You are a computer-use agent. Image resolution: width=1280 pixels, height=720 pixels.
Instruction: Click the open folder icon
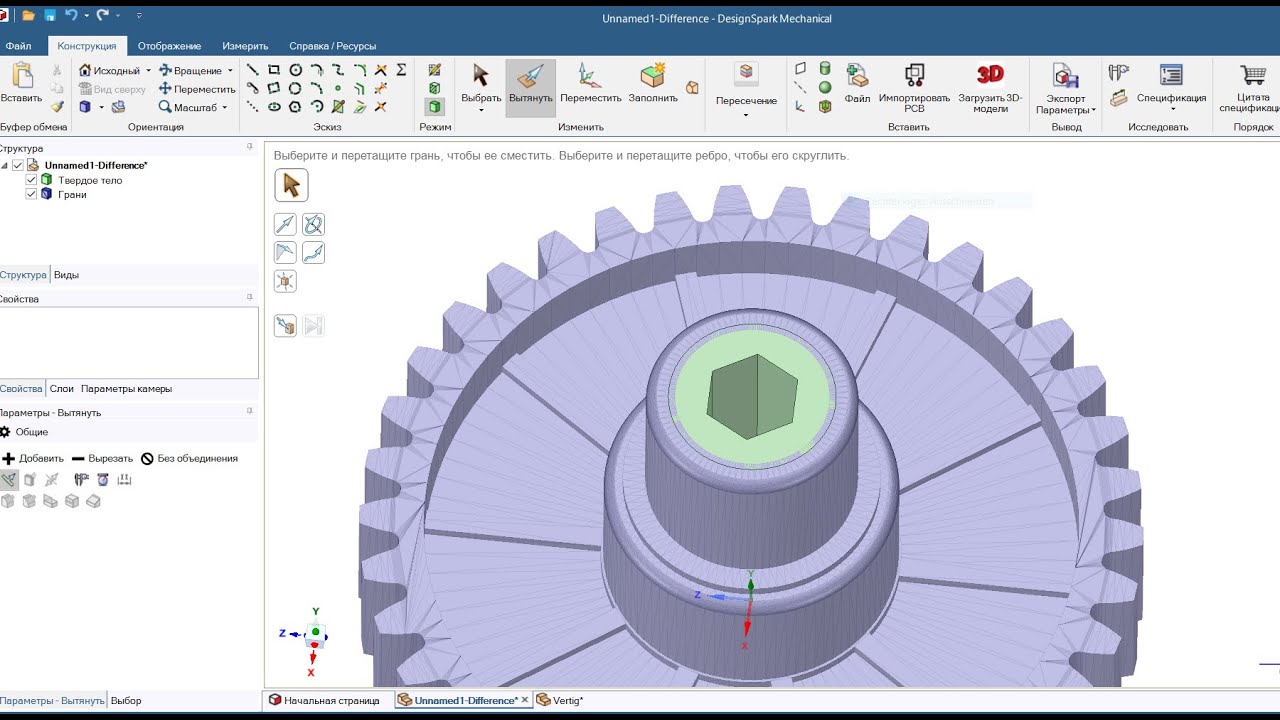(x=28, y=16)
